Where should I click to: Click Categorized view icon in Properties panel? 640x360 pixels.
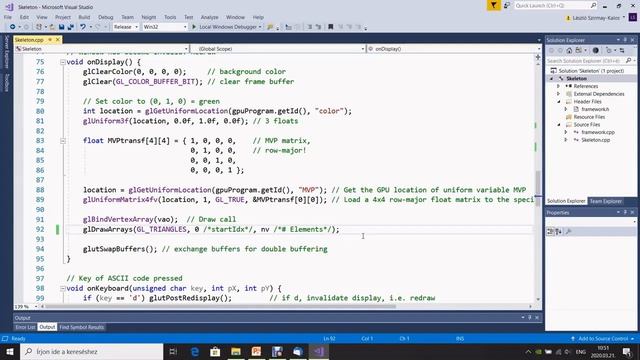550,231
